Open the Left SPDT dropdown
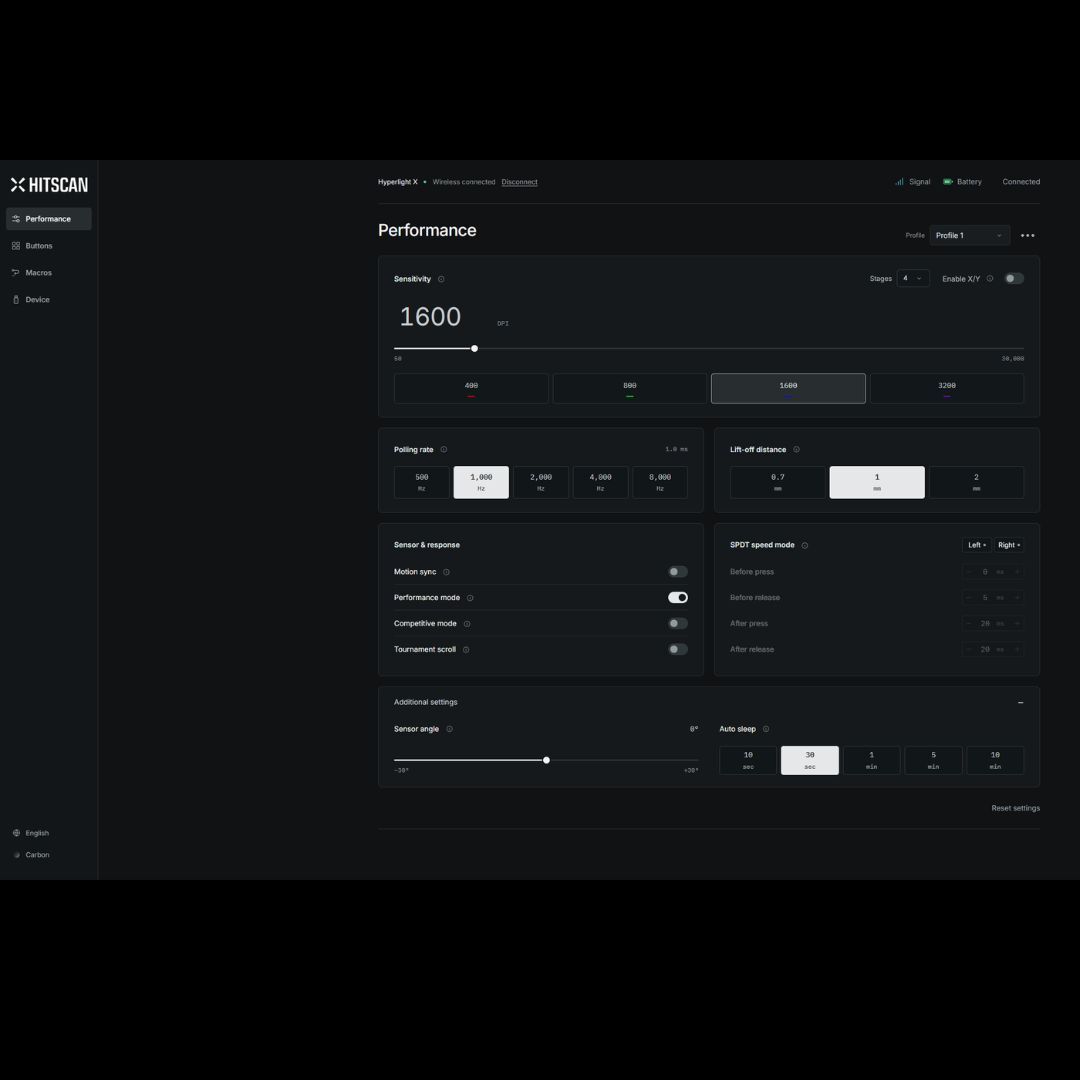 [977, 545]
